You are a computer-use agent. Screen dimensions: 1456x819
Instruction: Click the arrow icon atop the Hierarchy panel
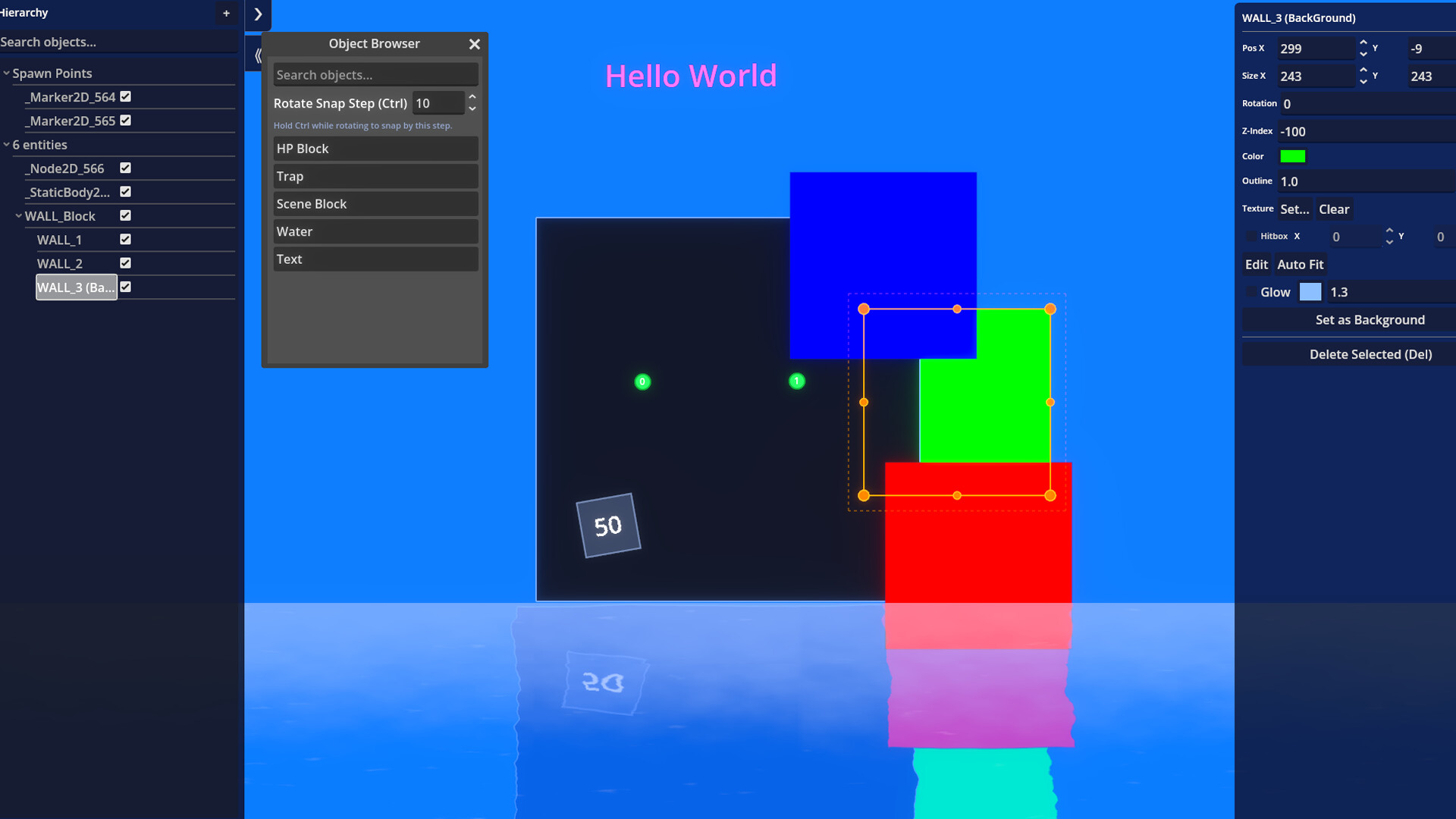coord(258,15)
